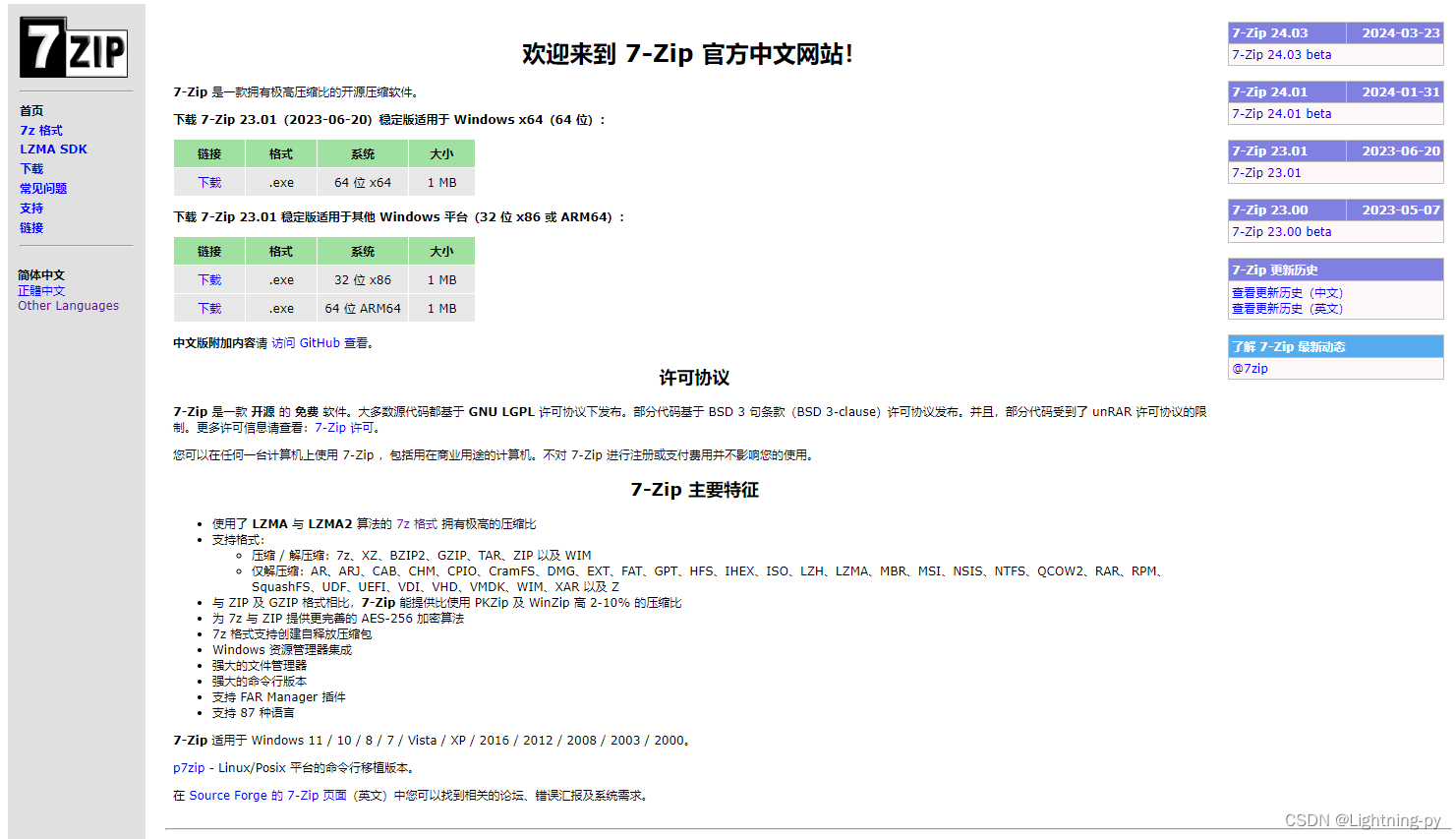Open 常见问题 in sidebar
This screenshot has width=1456, height=839.
(x=43, y=188)
